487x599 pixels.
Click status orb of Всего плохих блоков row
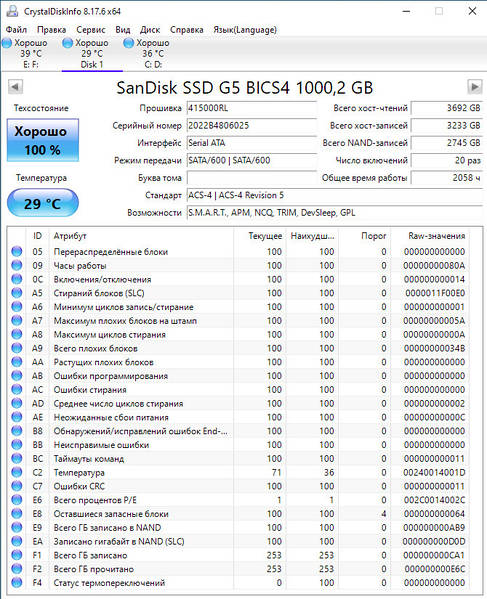click(x=17, y=348)
